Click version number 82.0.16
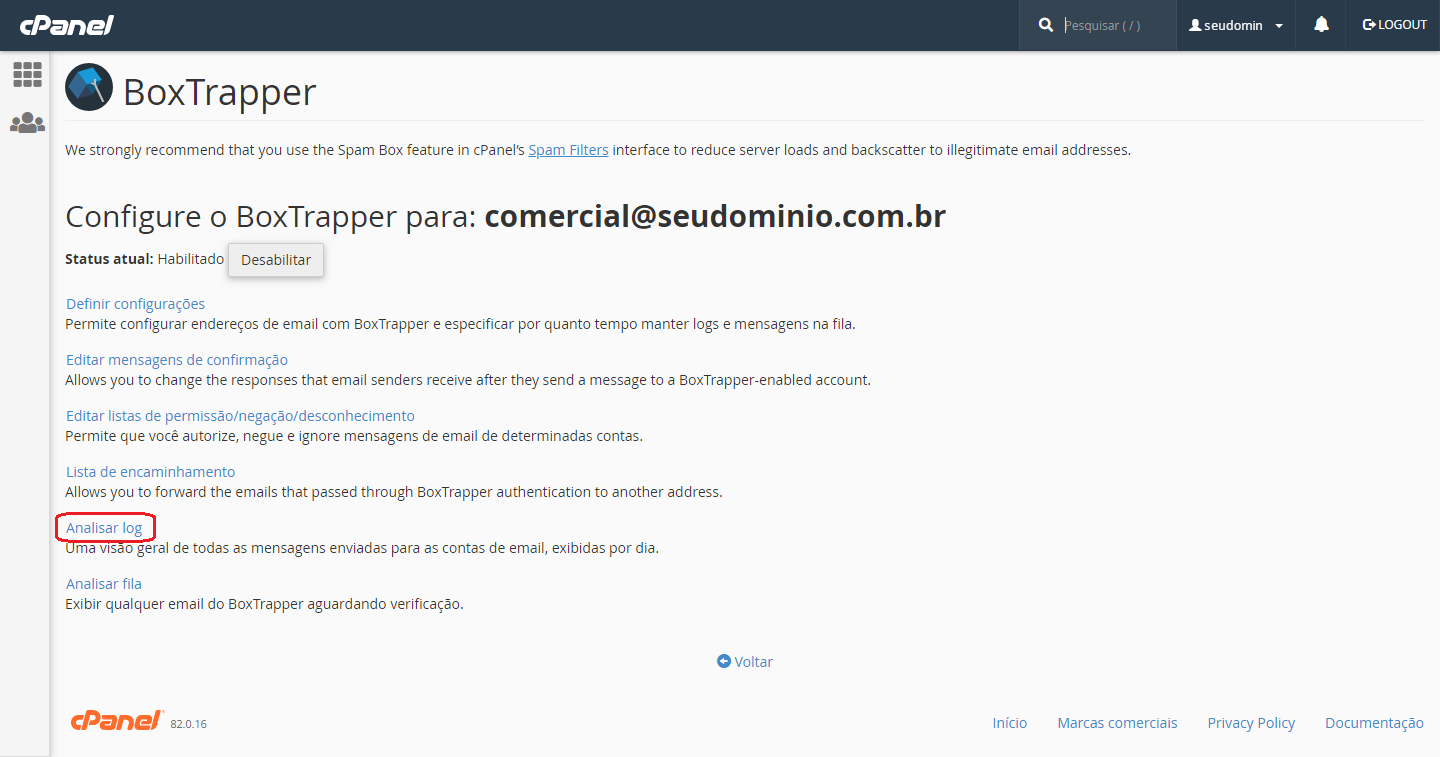 click(x=189, y=724)
